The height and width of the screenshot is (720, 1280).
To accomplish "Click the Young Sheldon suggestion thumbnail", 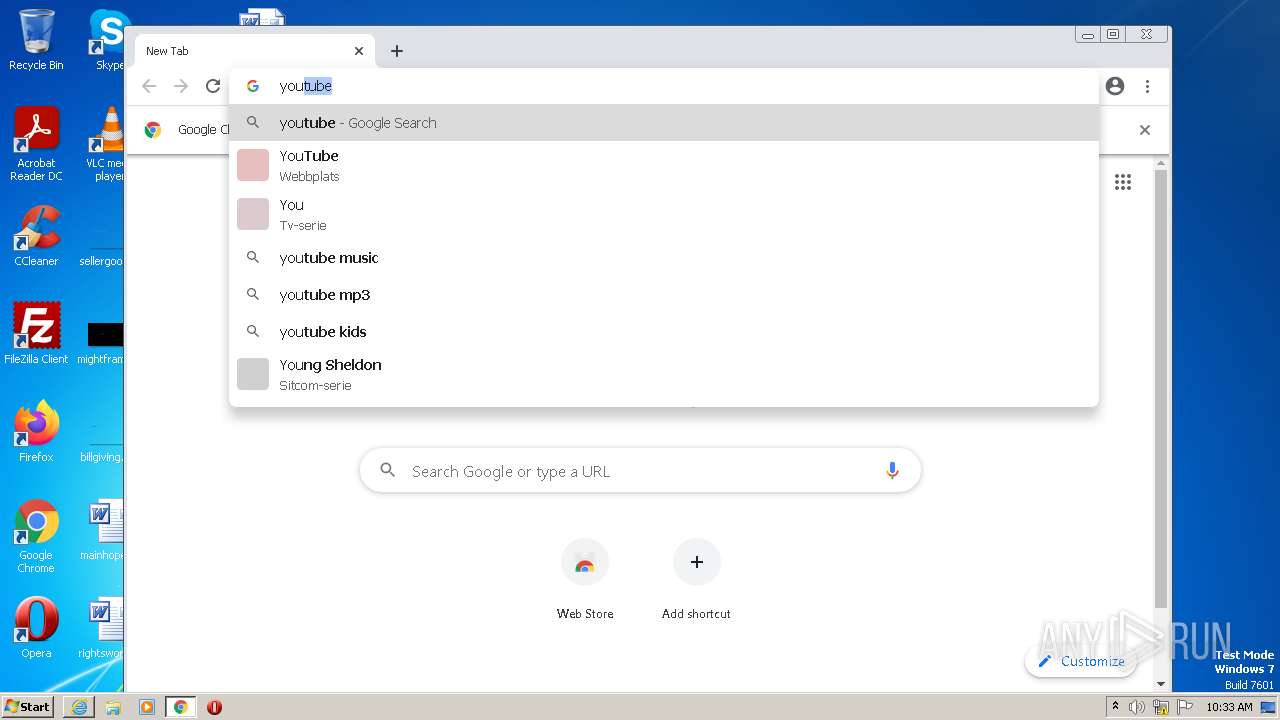I will tap(253, 374).
